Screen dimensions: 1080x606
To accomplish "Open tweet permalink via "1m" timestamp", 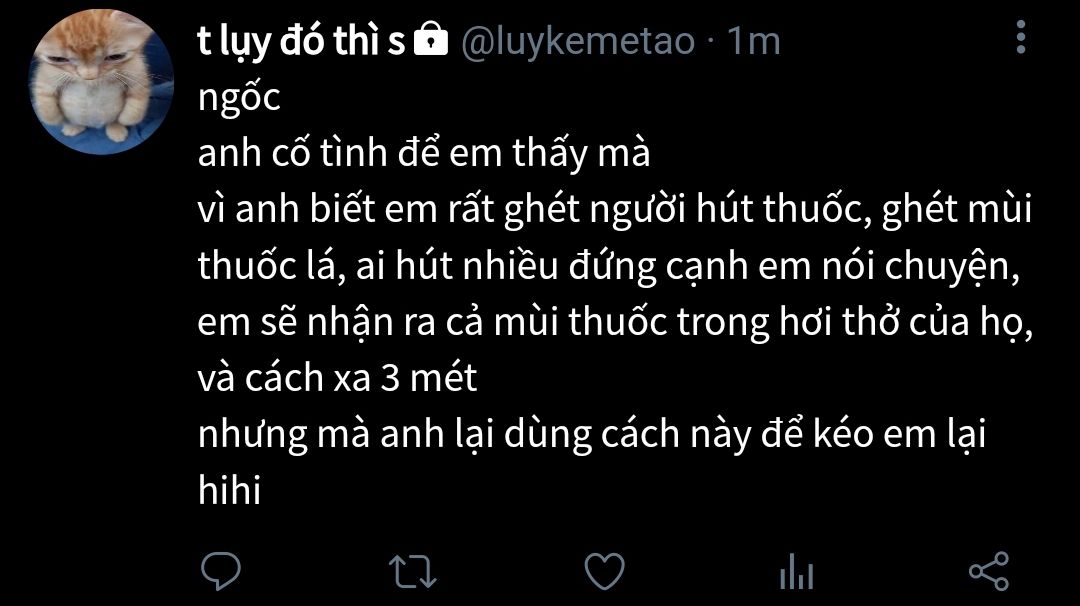I will tap(754, 41).
